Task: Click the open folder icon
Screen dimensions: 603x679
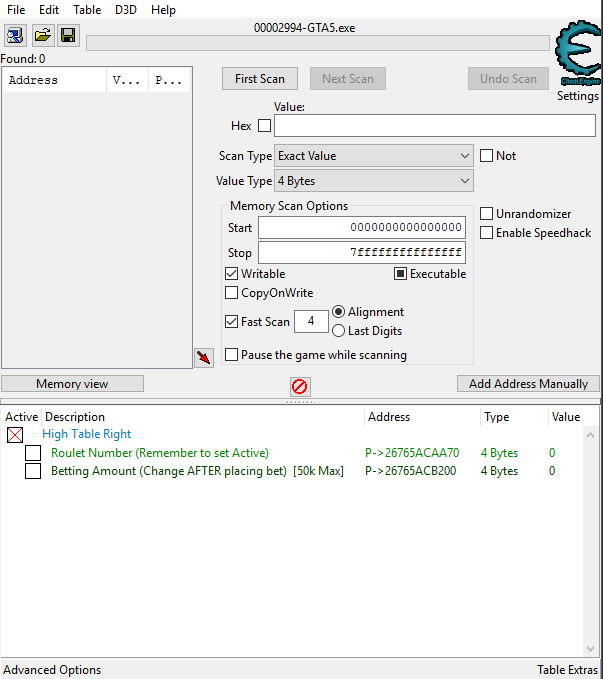Action: click(x=42, y=36)
